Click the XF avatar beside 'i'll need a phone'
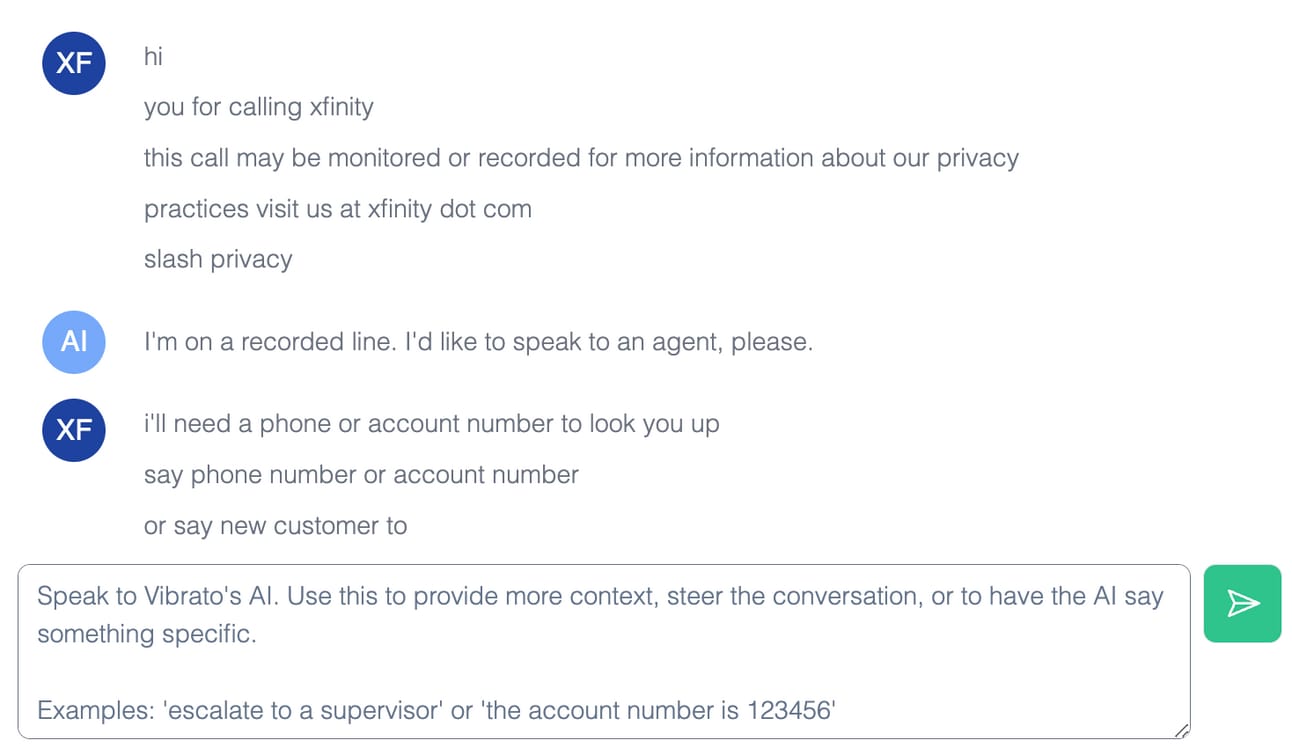This screenshot has height=755, width=1292. pos(74,430)
